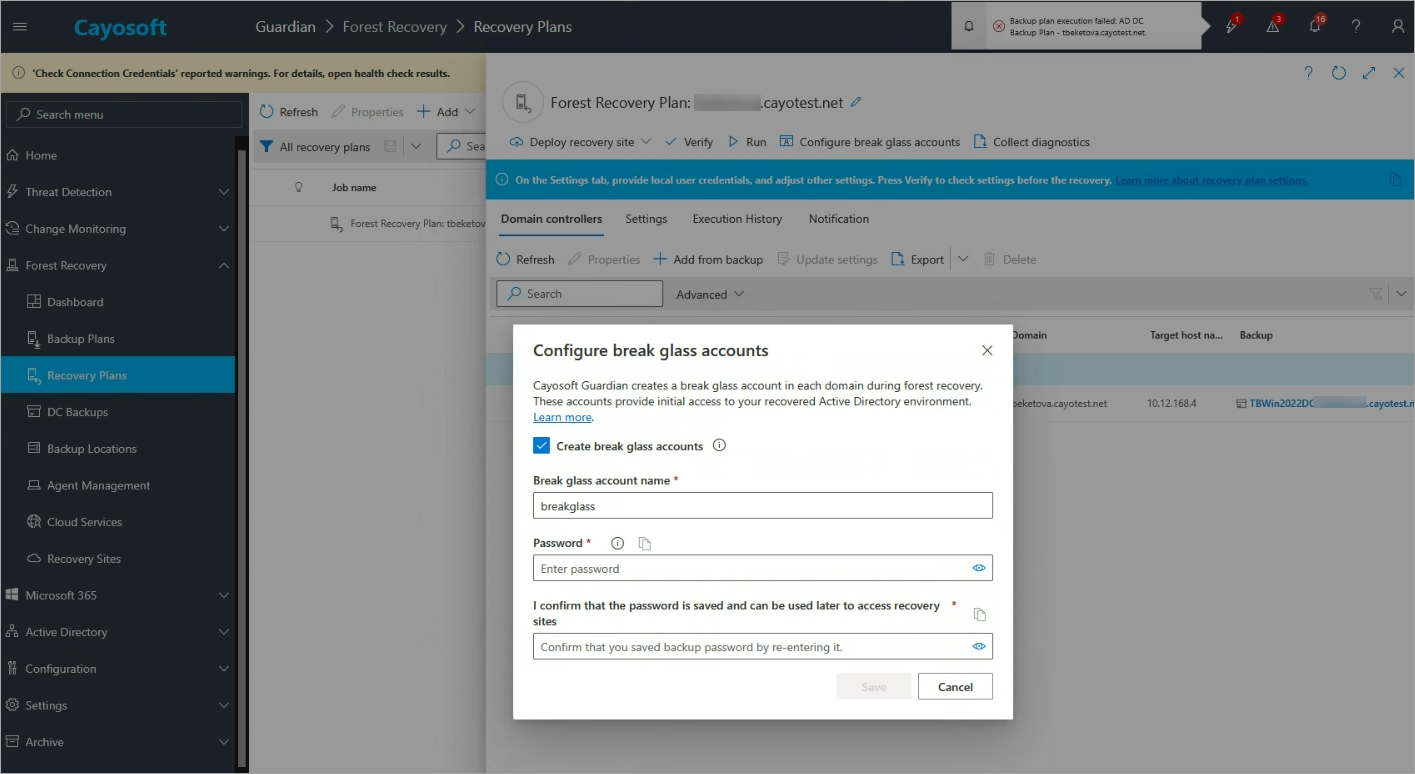Screen dimensions: 1415x774
Task: Open the notifications bell with badge
Action: pos(1315,27)
